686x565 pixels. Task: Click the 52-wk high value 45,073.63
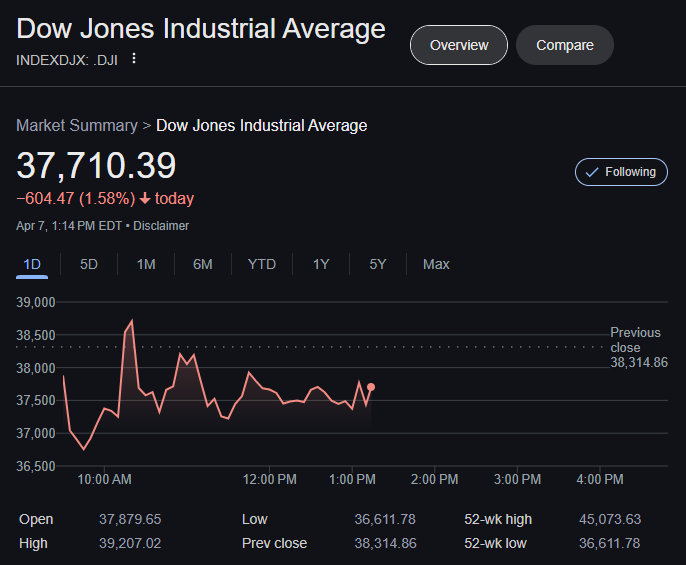coord(610,519)
